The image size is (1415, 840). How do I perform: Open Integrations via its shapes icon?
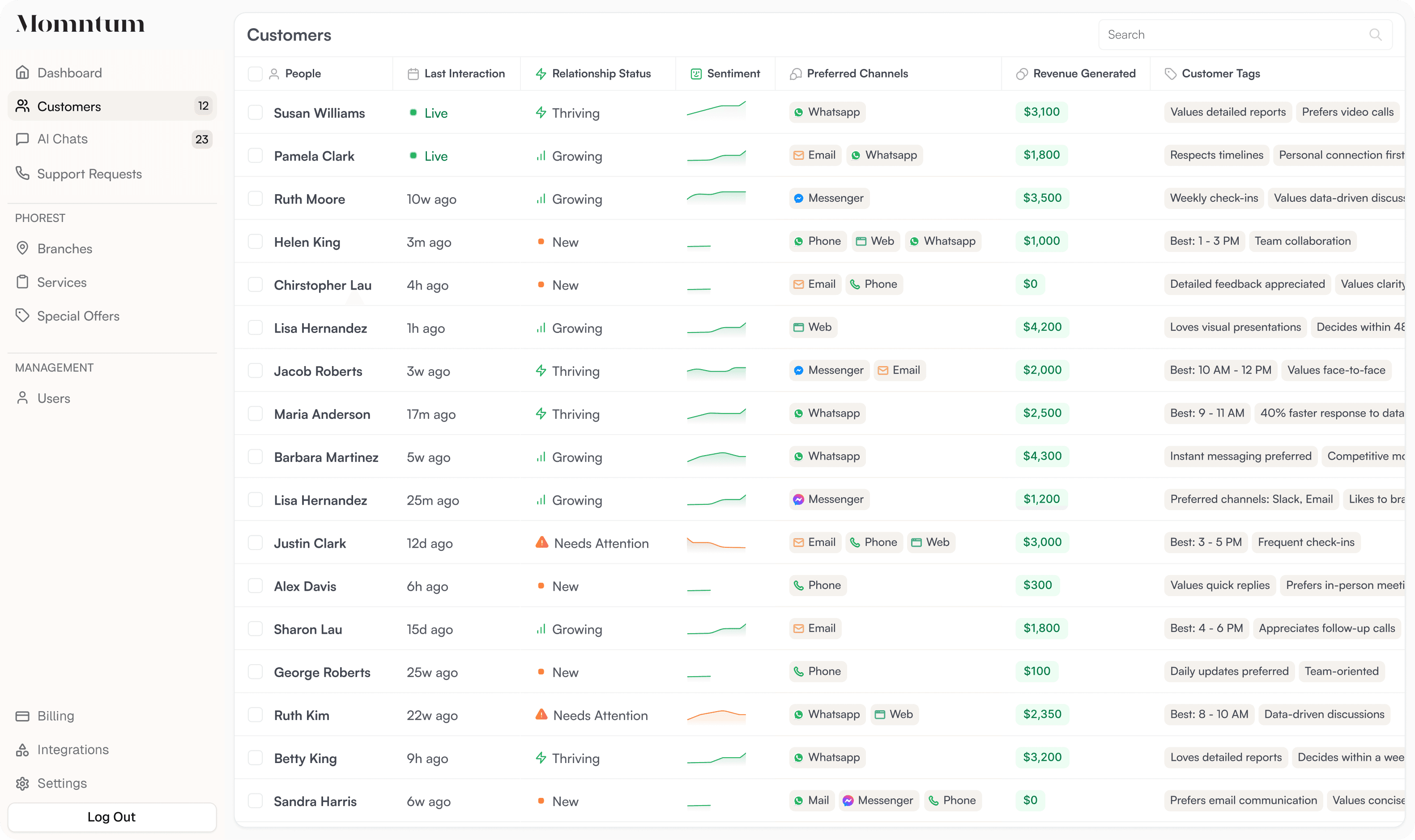(x=23, y=750)
